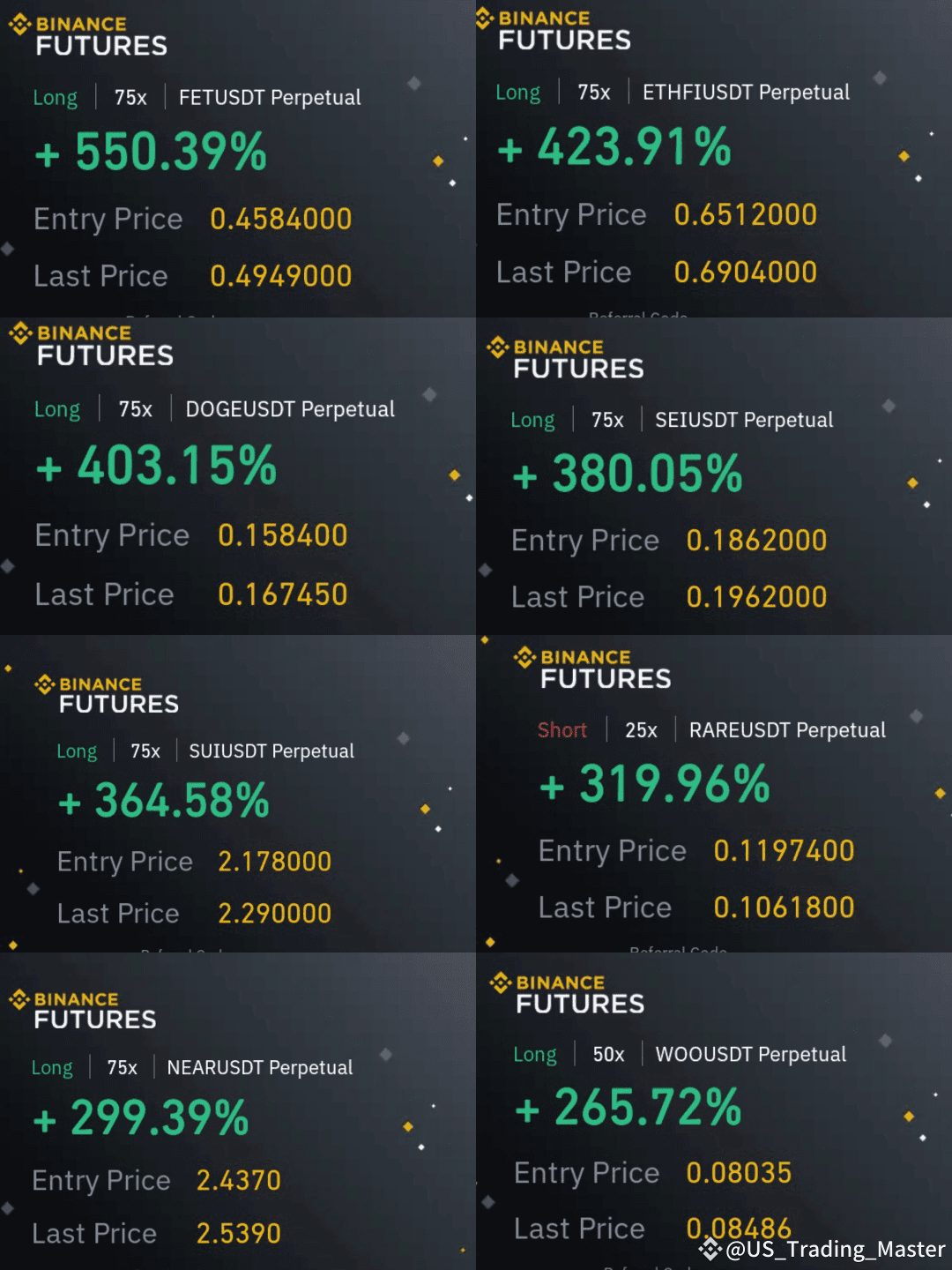Select the 25x leverage label on RAREUSDT
Viewport: 952px width, 1270px height.
[x=641, y=730]
